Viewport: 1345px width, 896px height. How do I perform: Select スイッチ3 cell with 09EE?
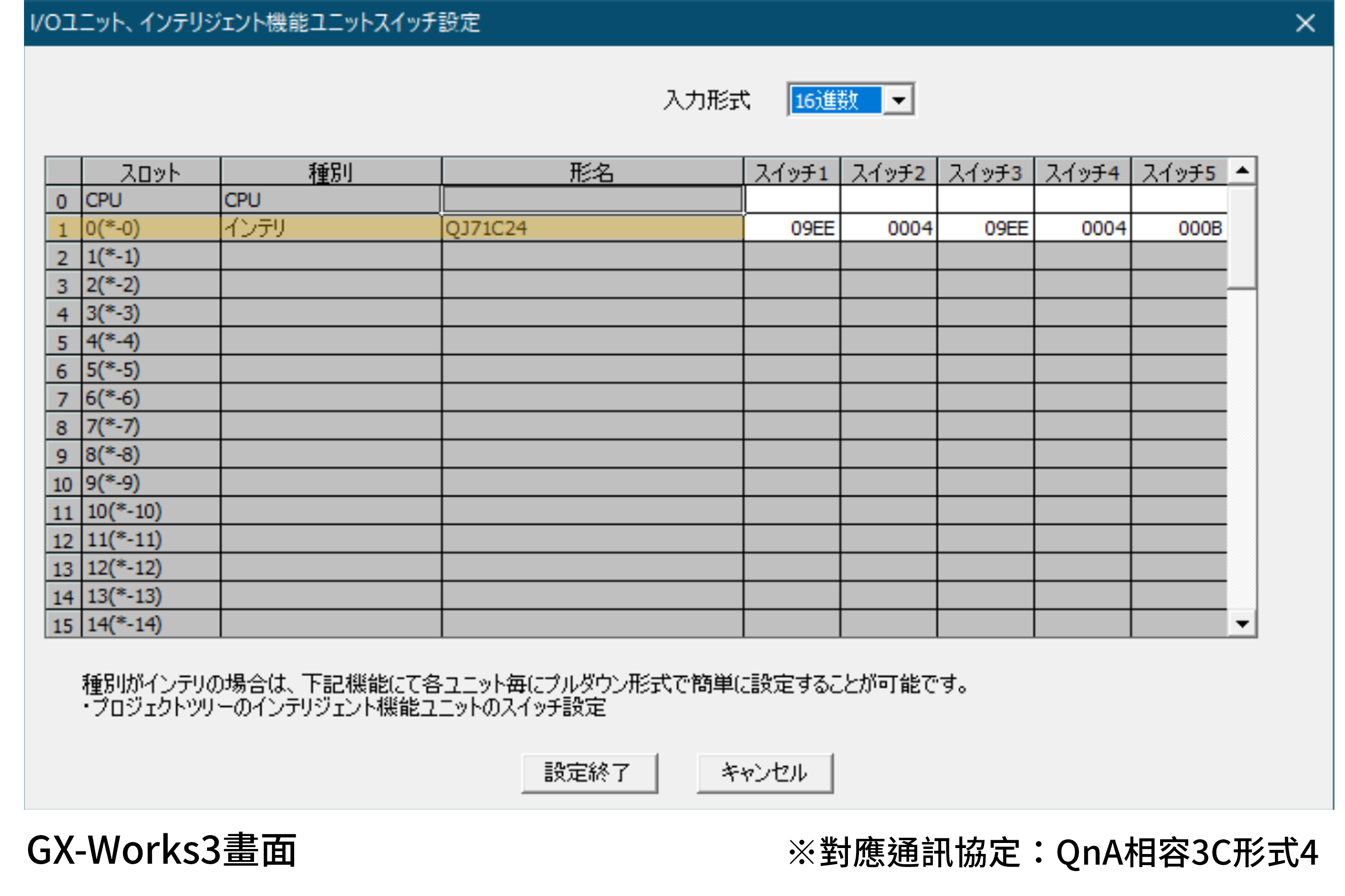coord(985,229)
